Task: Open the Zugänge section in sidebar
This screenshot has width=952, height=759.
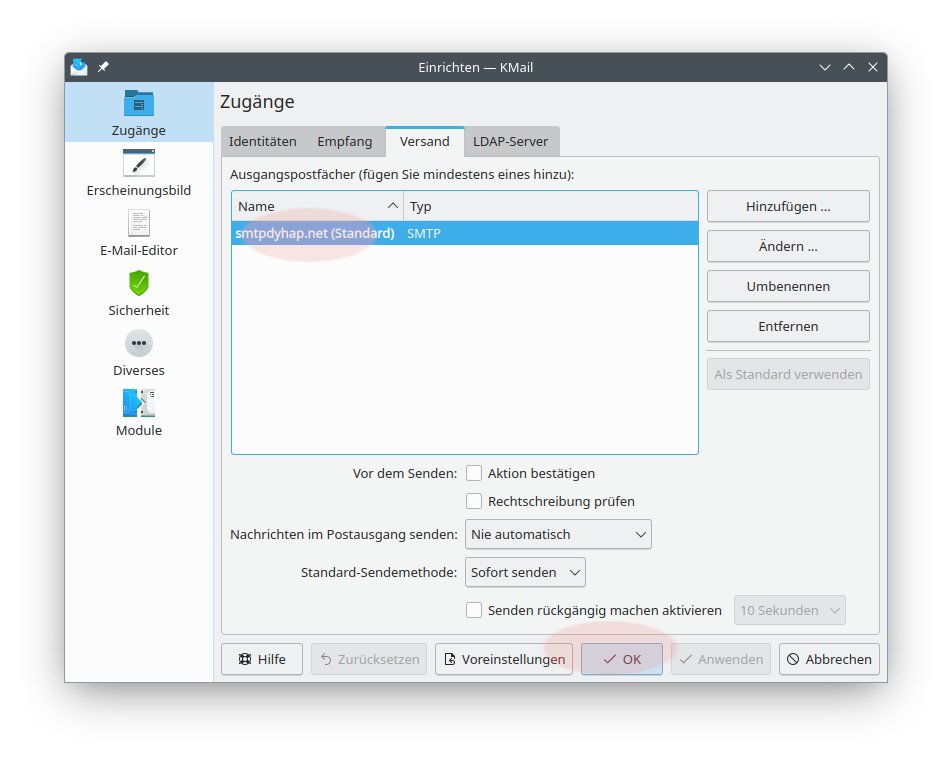Action: tap(139, 114)
